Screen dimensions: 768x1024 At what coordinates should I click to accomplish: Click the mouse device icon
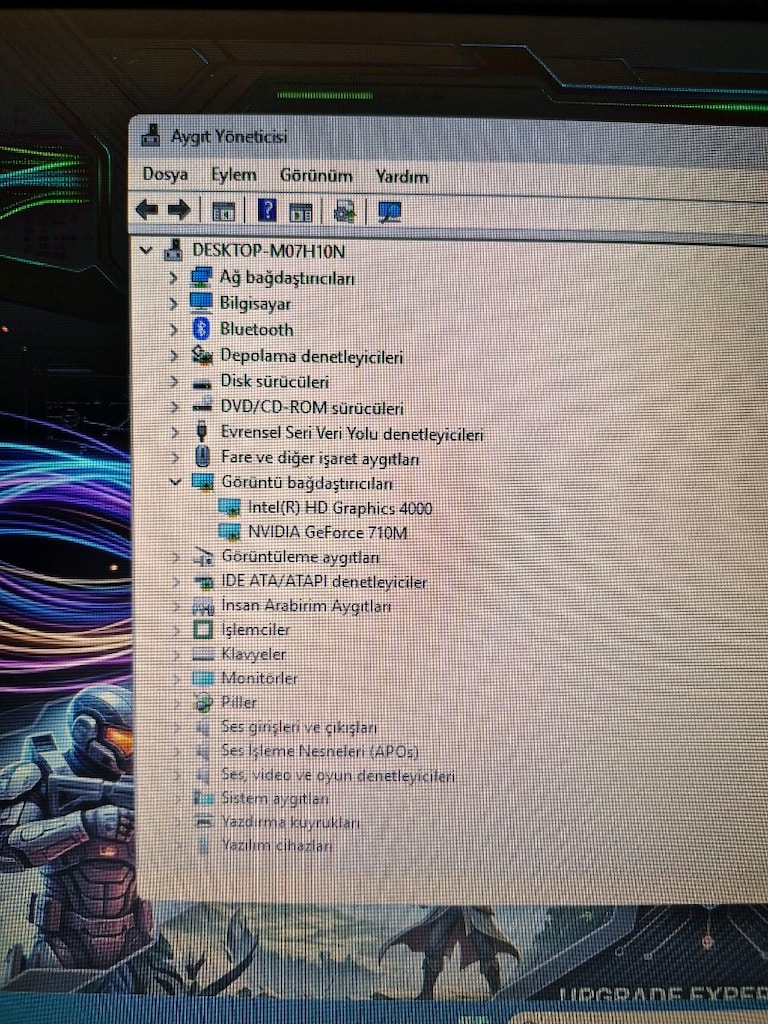(203, 456)
